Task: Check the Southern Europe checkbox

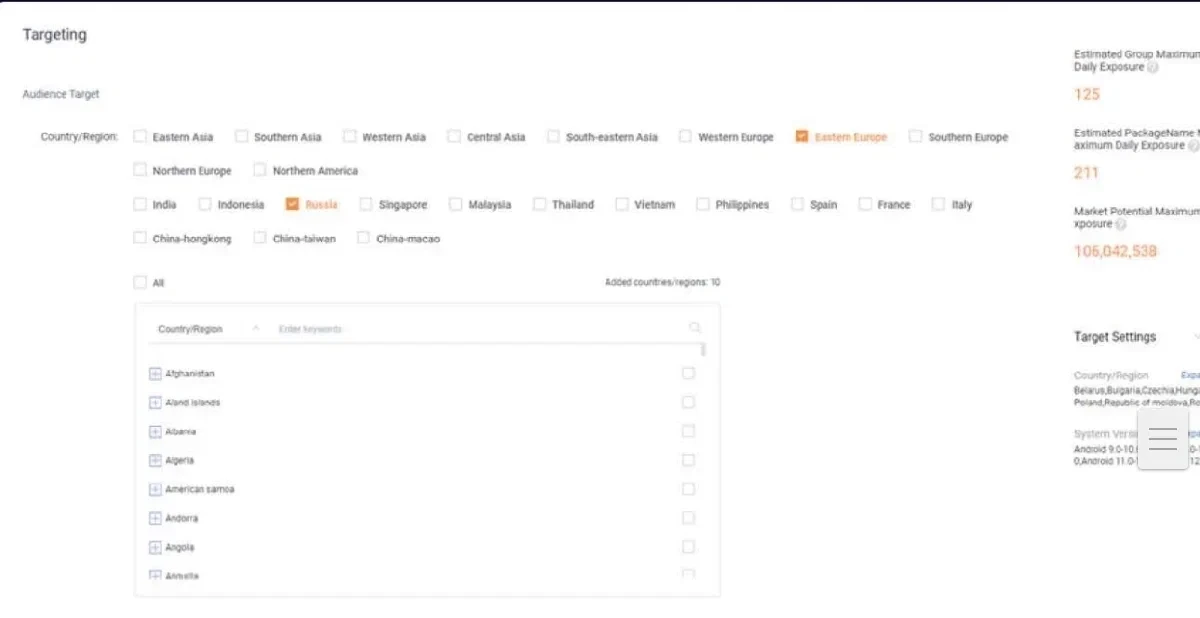Action: pos(915,137)
